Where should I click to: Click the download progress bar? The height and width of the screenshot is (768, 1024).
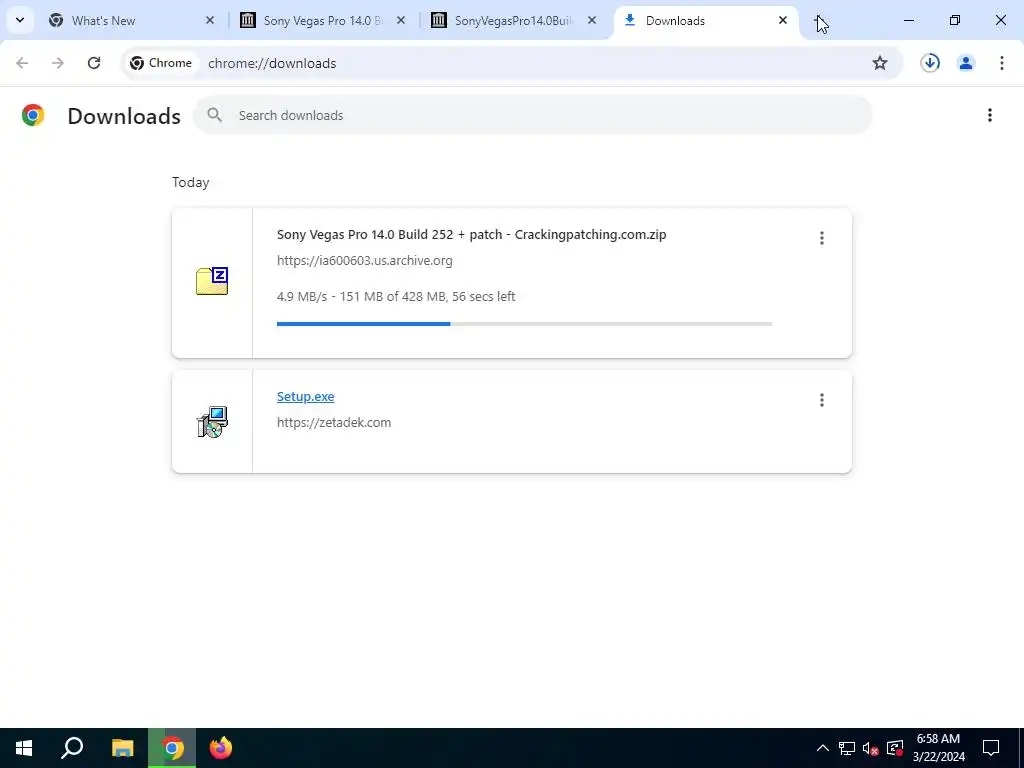[524, 324]
